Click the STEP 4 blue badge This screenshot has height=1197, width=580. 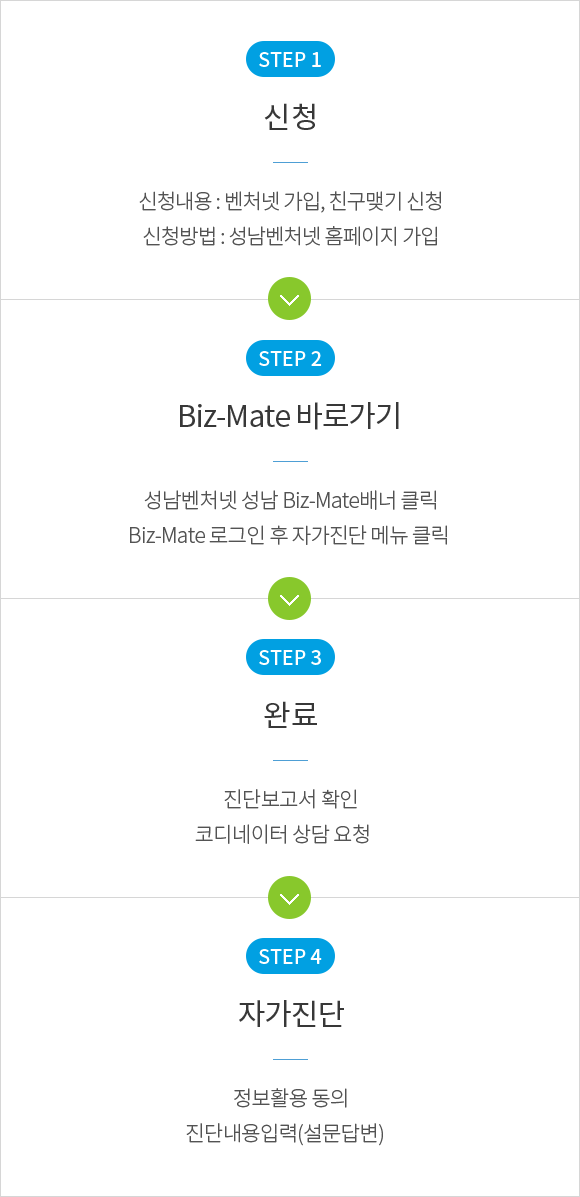coord(290,956)
